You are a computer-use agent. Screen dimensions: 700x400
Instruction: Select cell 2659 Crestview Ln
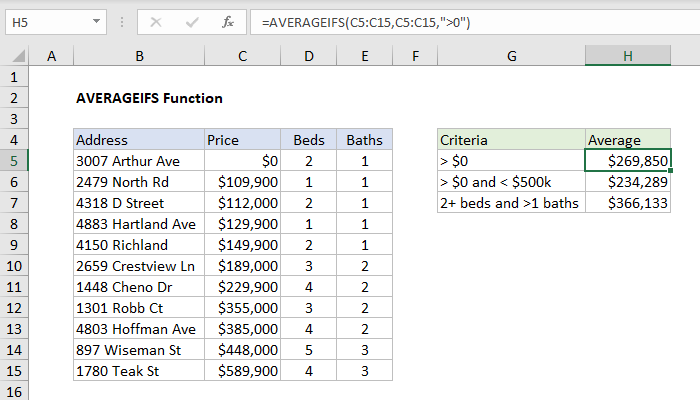(x=139, y=266)
